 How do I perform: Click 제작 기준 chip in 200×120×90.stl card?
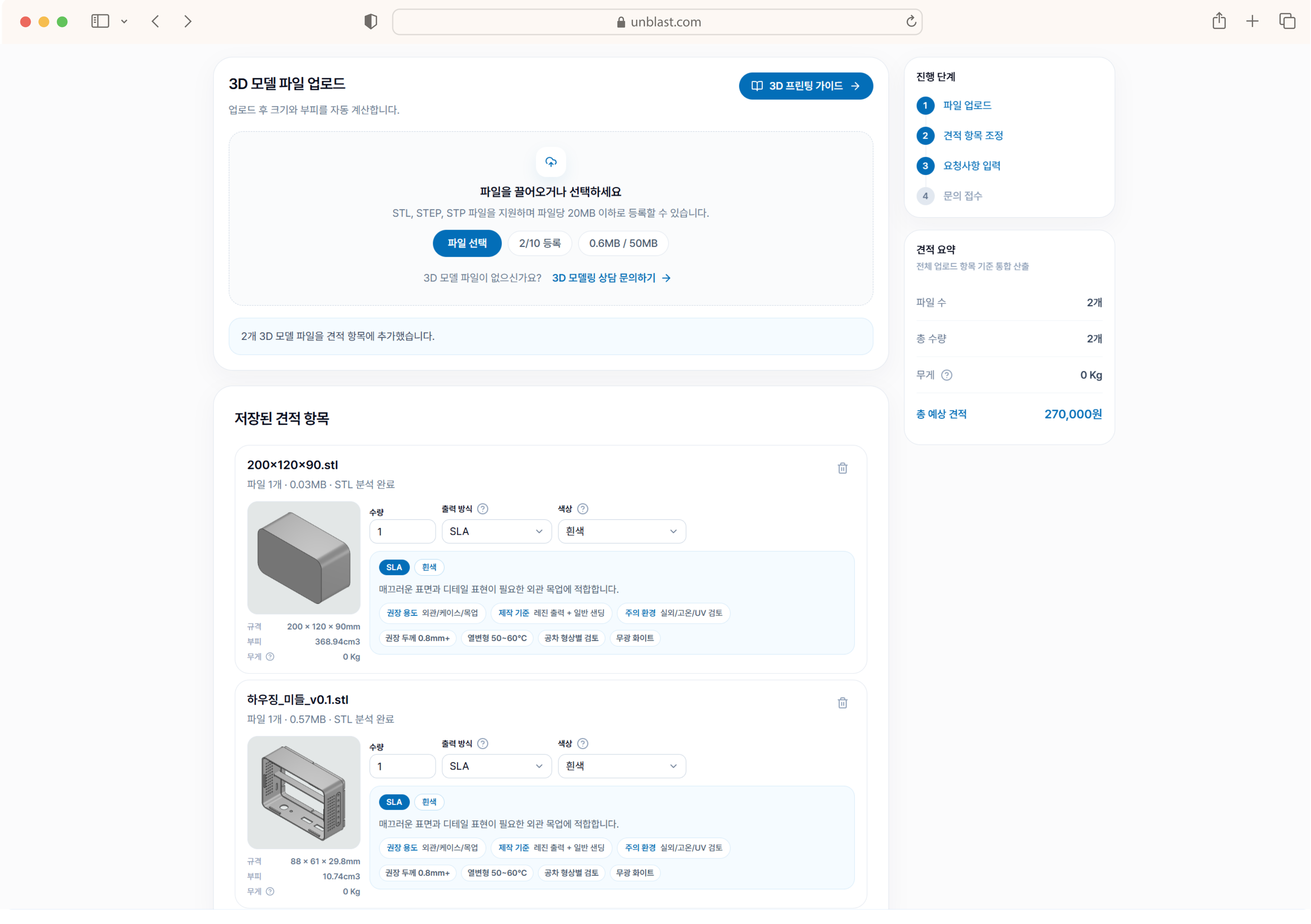click(551, 613)
